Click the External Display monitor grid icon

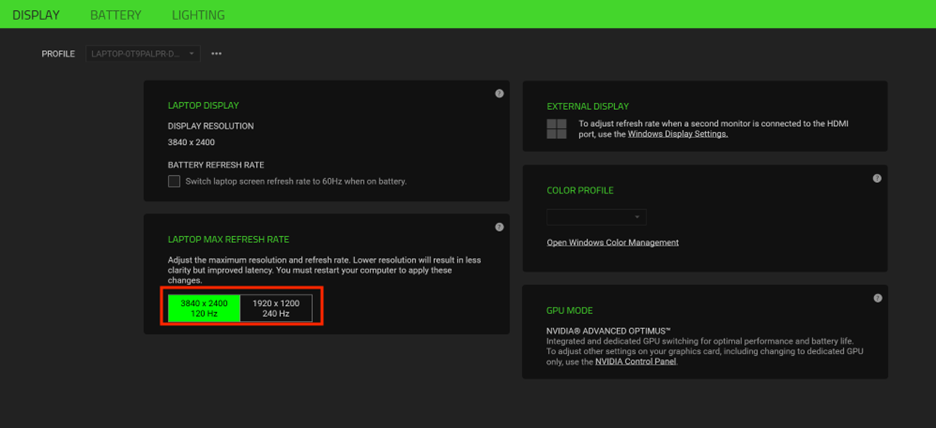[x=557, y=128]
